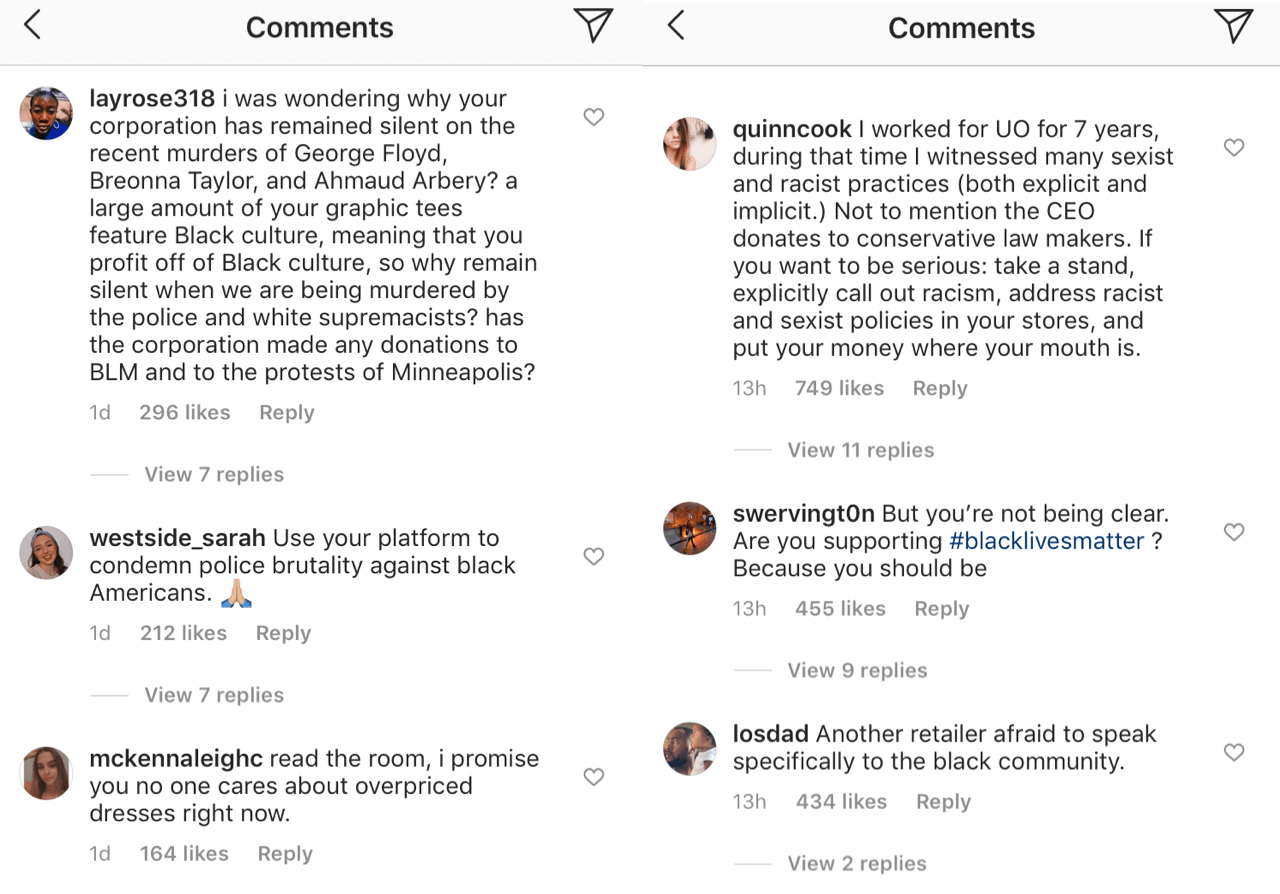Viewport: 1280px width, 894px height.
Task: Tap the heart next to quinncook's comment
Action: (x=1234, y=148)
